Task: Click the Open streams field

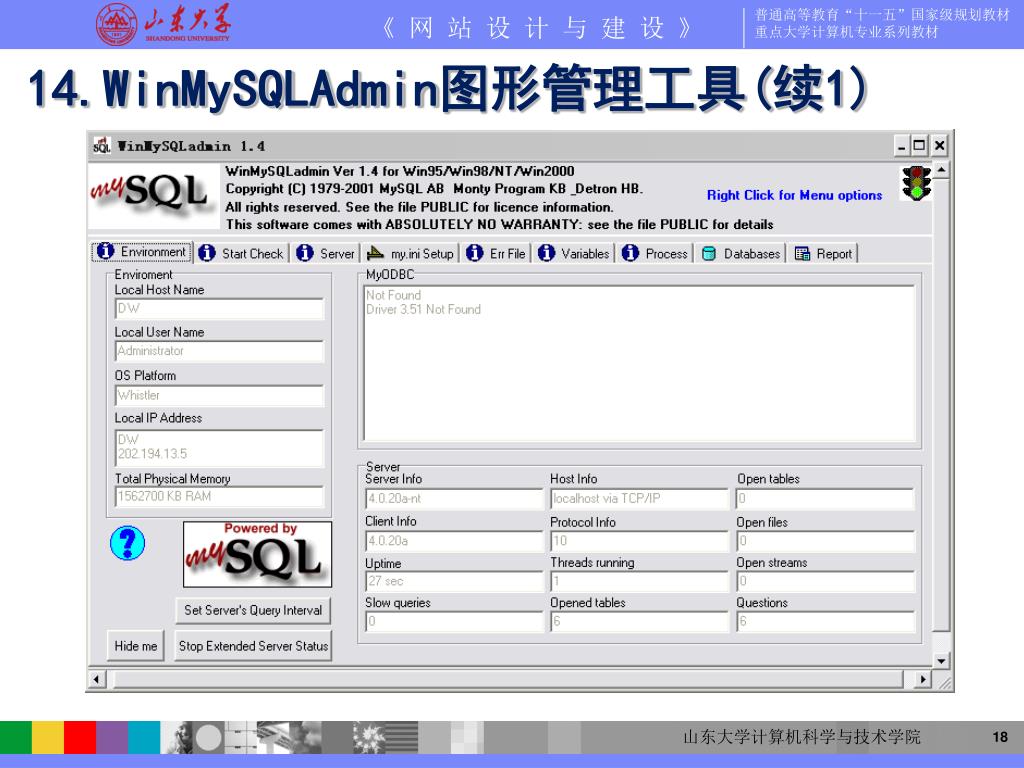Action: (826, 581)
